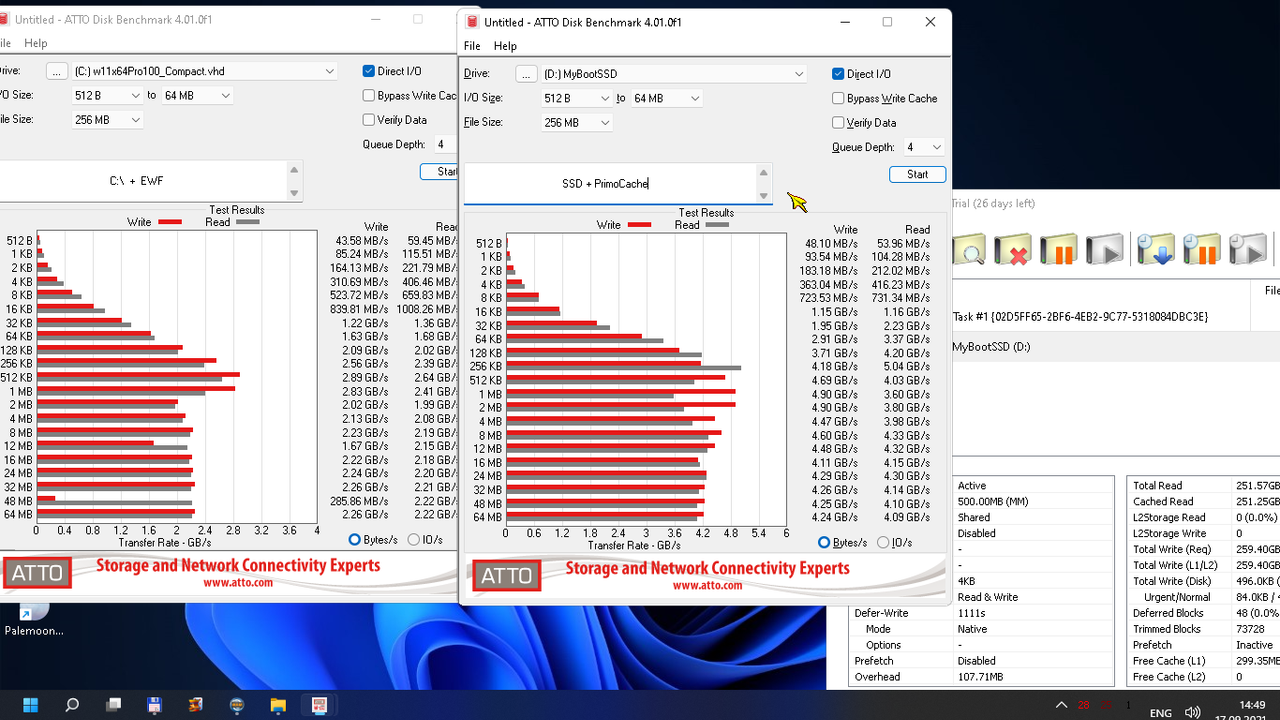Screen dimensions: 1280x720
Task: Open Task View on the taskbar
Action: tap(114, 704)
